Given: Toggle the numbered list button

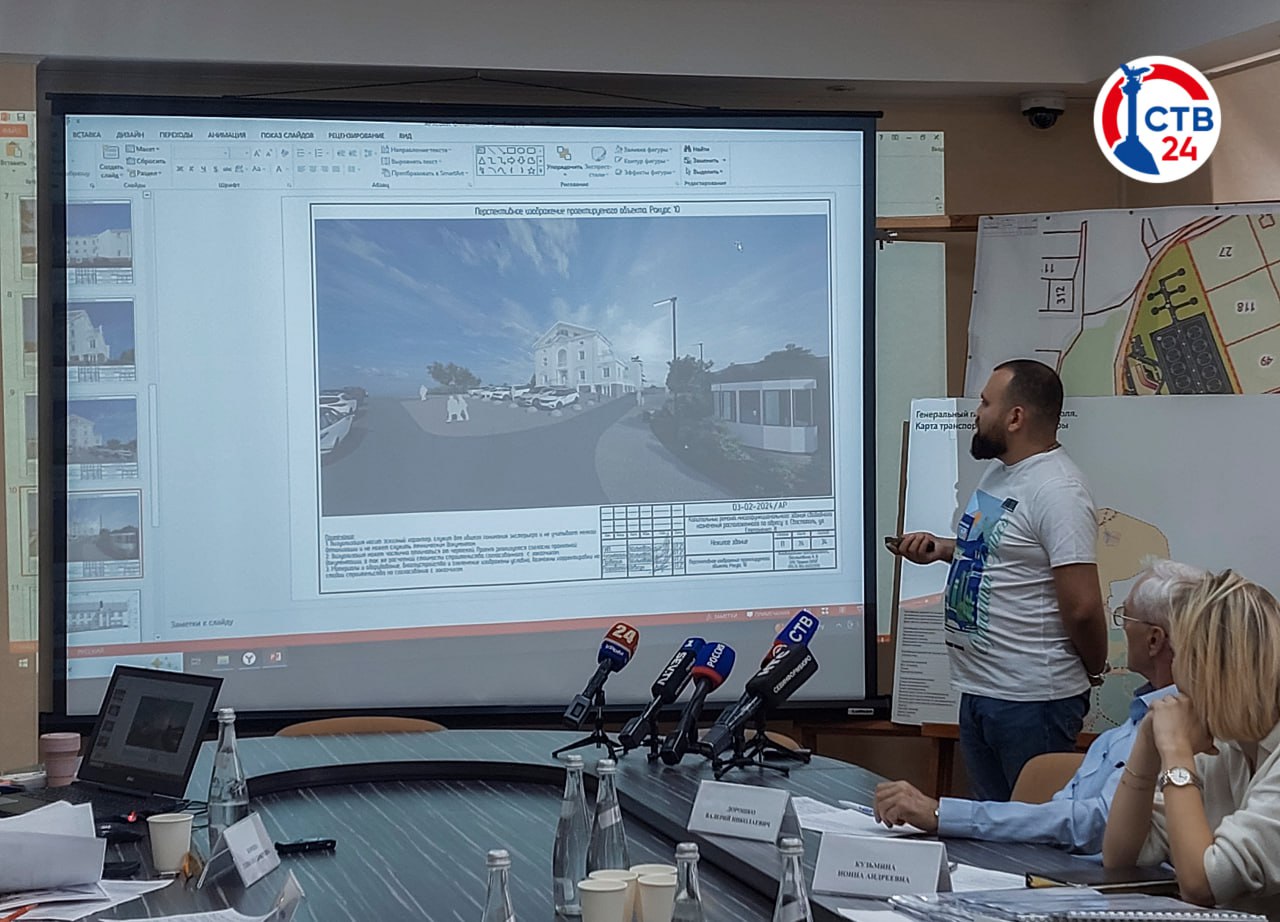Looking at the screenshot, I should coord(320,153).
